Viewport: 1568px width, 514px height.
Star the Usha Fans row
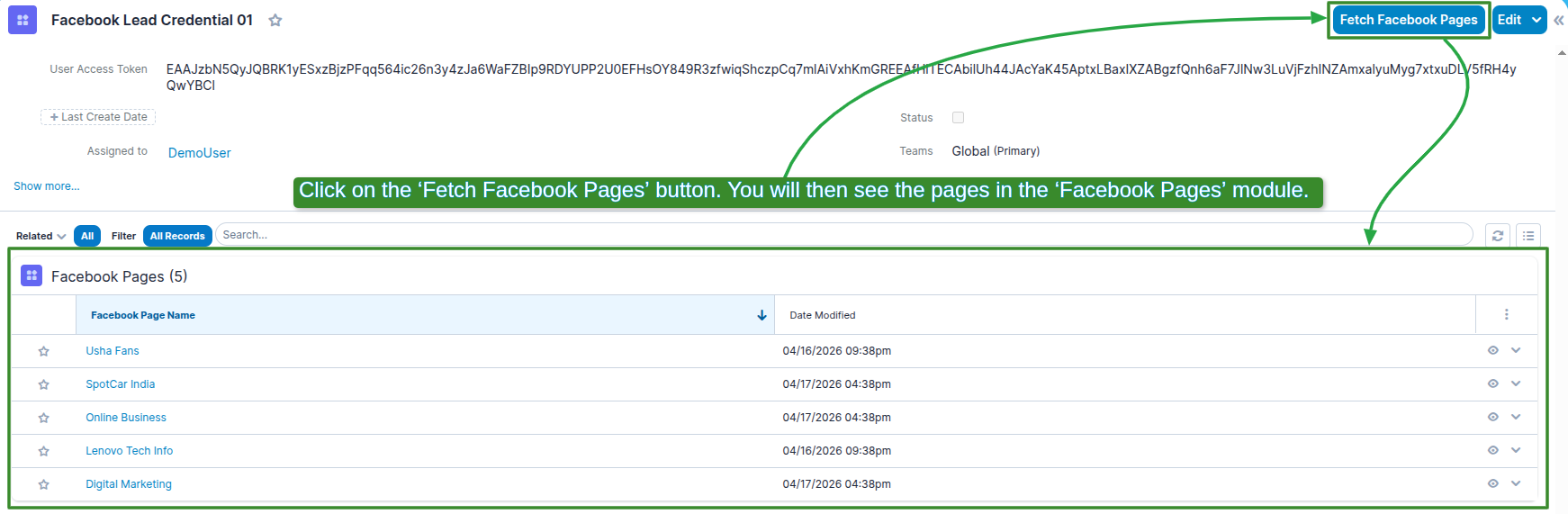click(x=43, y=351)
